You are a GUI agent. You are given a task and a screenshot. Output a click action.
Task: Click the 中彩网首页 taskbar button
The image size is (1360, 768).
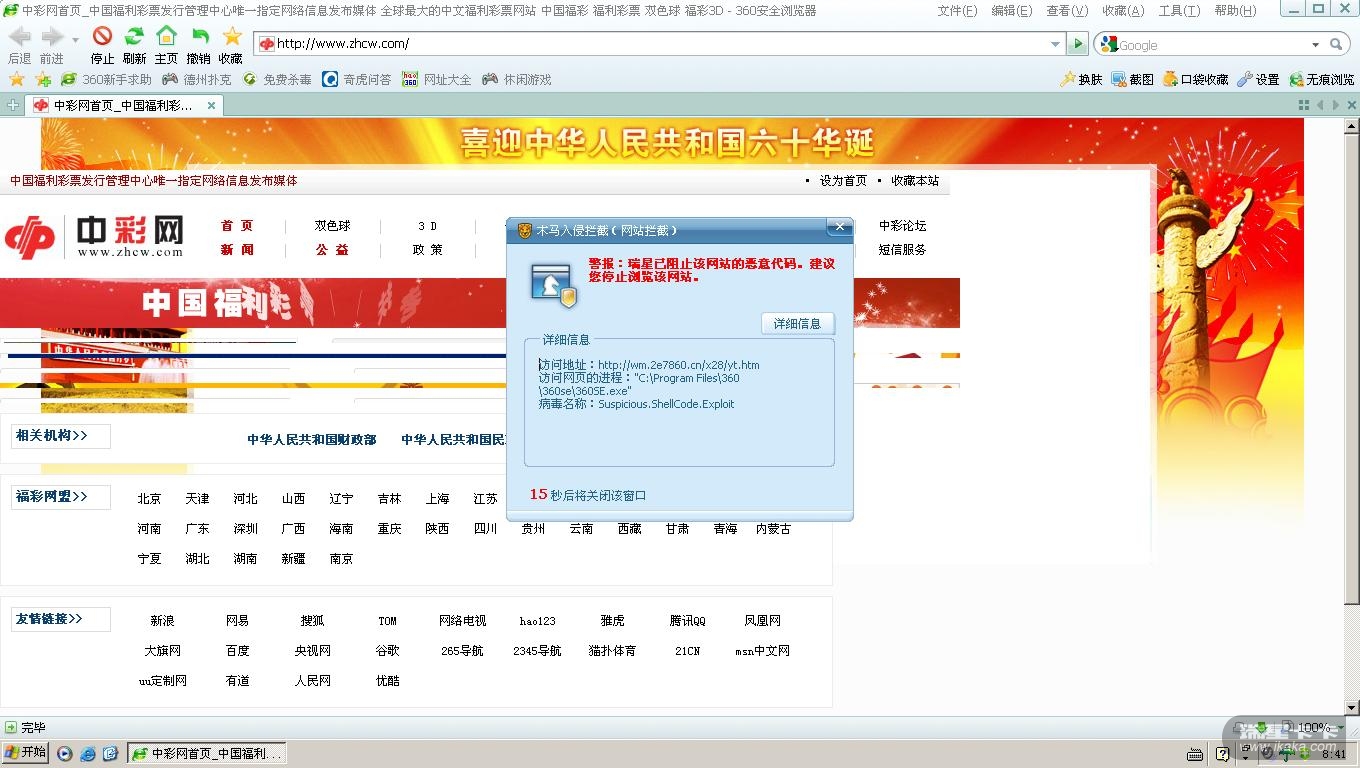[207, 753]
